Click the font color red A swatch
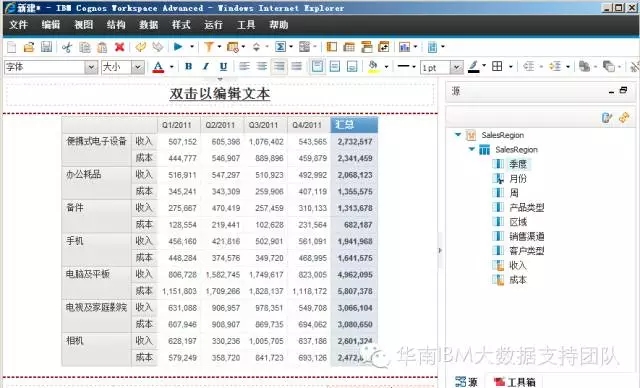The width and height of the screenshot is (640, 388). coord(158,67)
